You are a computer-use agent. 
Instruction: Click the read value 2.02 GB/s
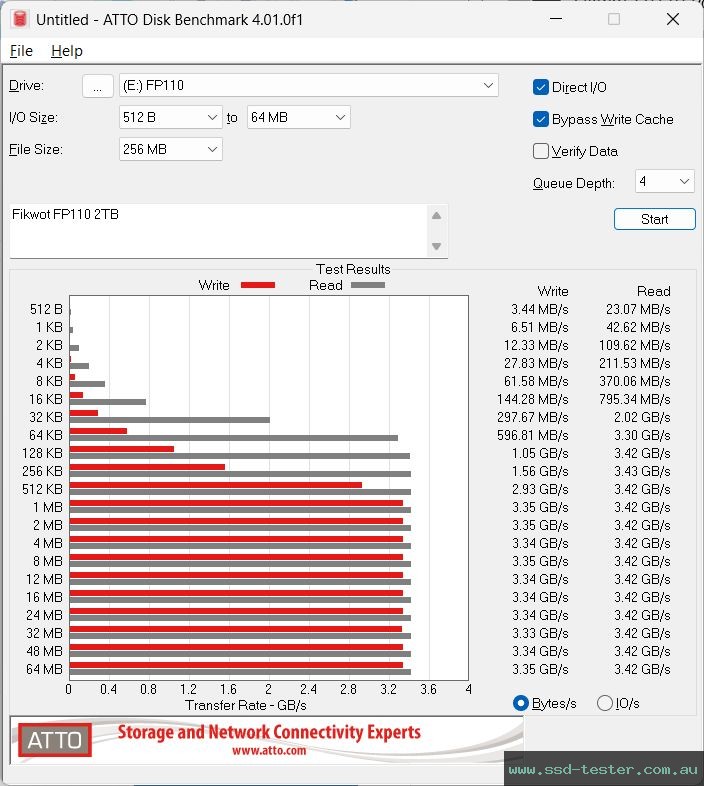(x=642, y=417)
